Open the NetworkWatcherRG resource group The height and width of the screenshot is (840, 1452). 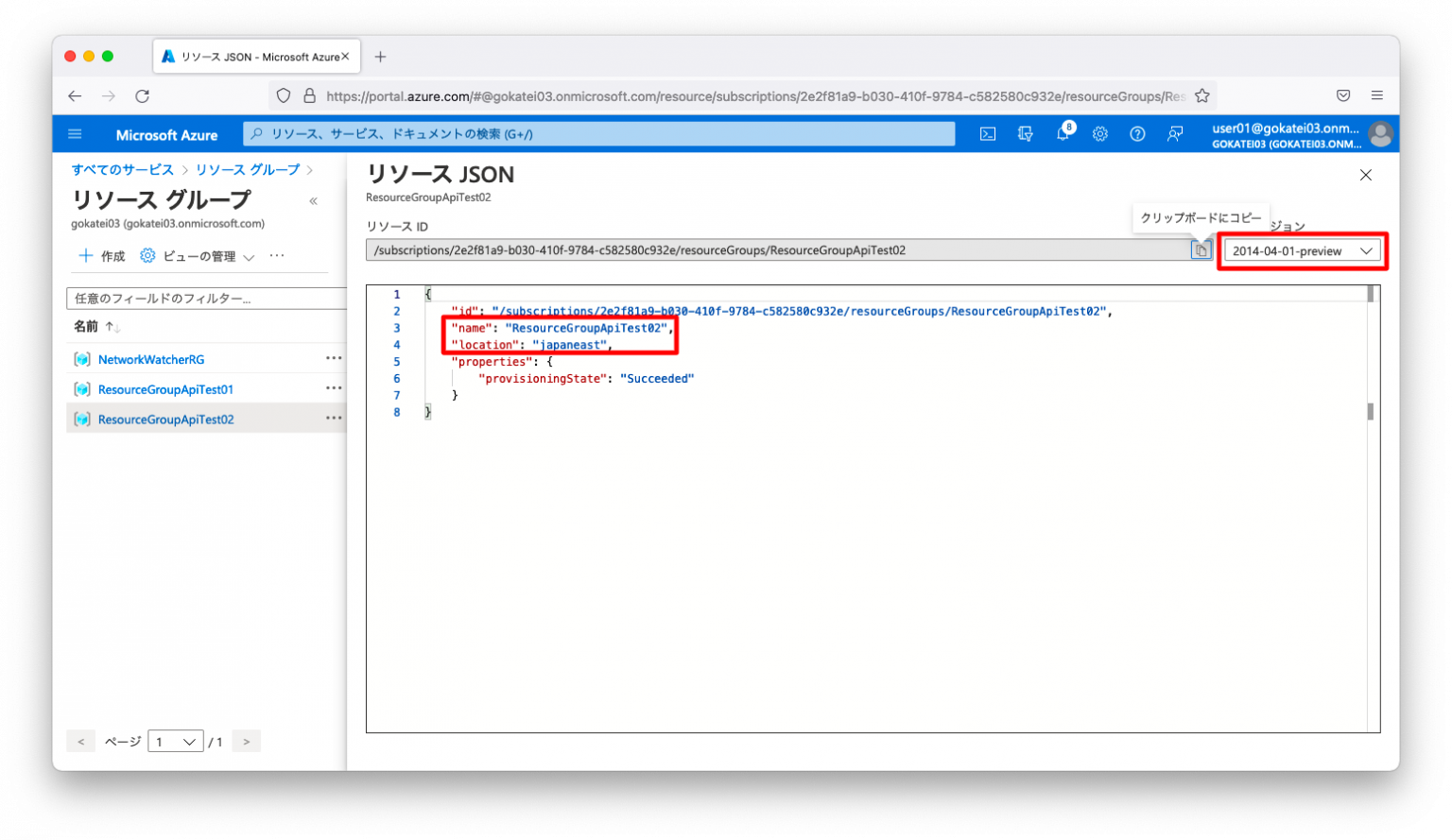tap(150, 359)
